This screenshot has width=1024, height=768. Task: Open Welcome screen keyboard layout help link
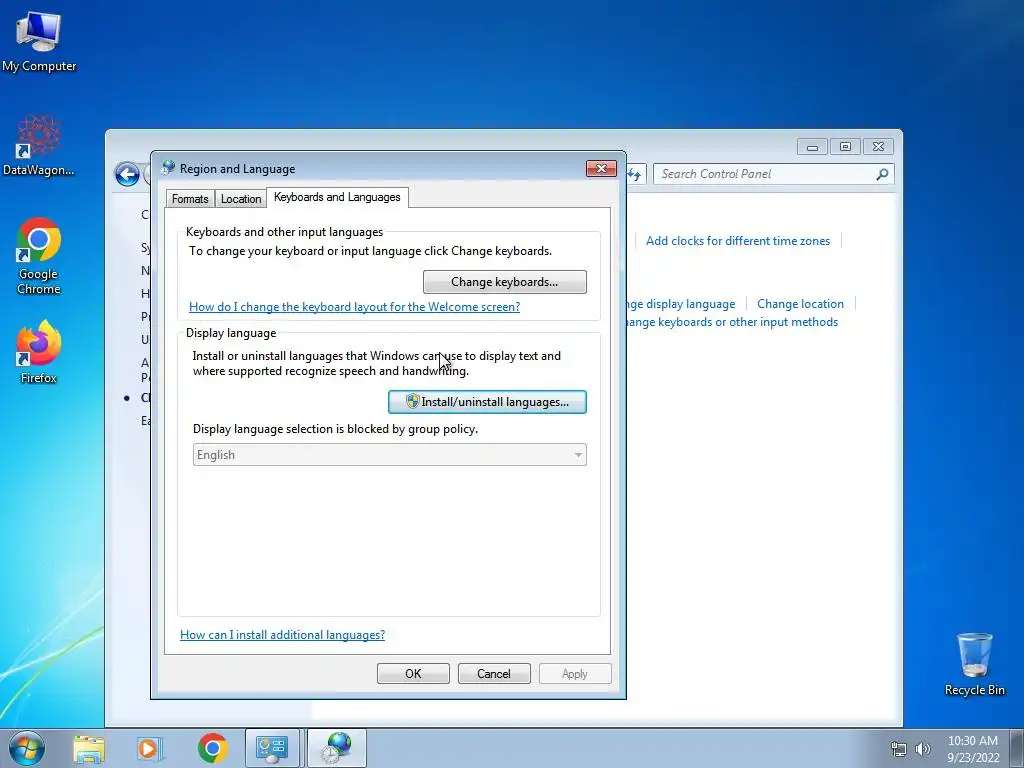(355, 307)
